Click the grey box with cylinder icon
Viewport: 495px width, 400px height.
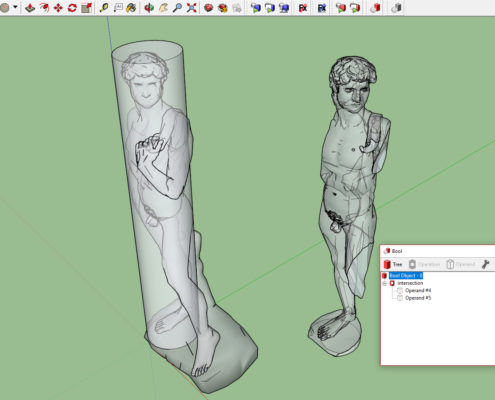(396, 8)
